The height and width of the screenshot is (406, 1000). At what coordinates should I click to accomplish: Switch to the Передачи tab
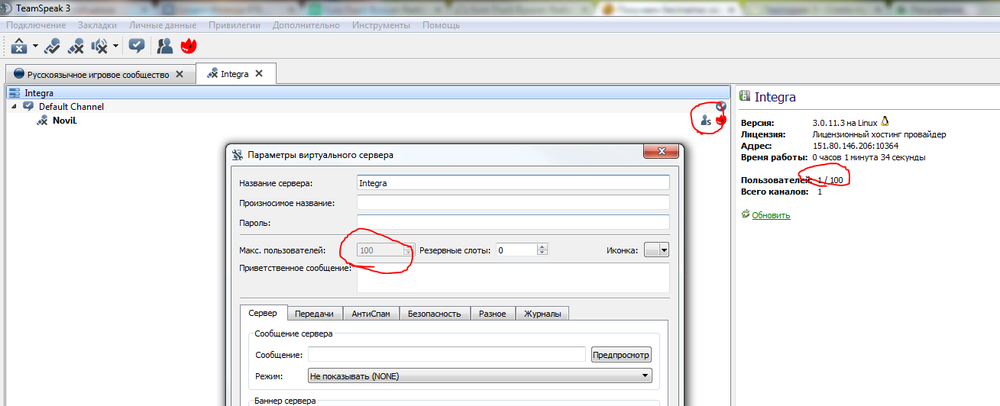pos(314,314)
